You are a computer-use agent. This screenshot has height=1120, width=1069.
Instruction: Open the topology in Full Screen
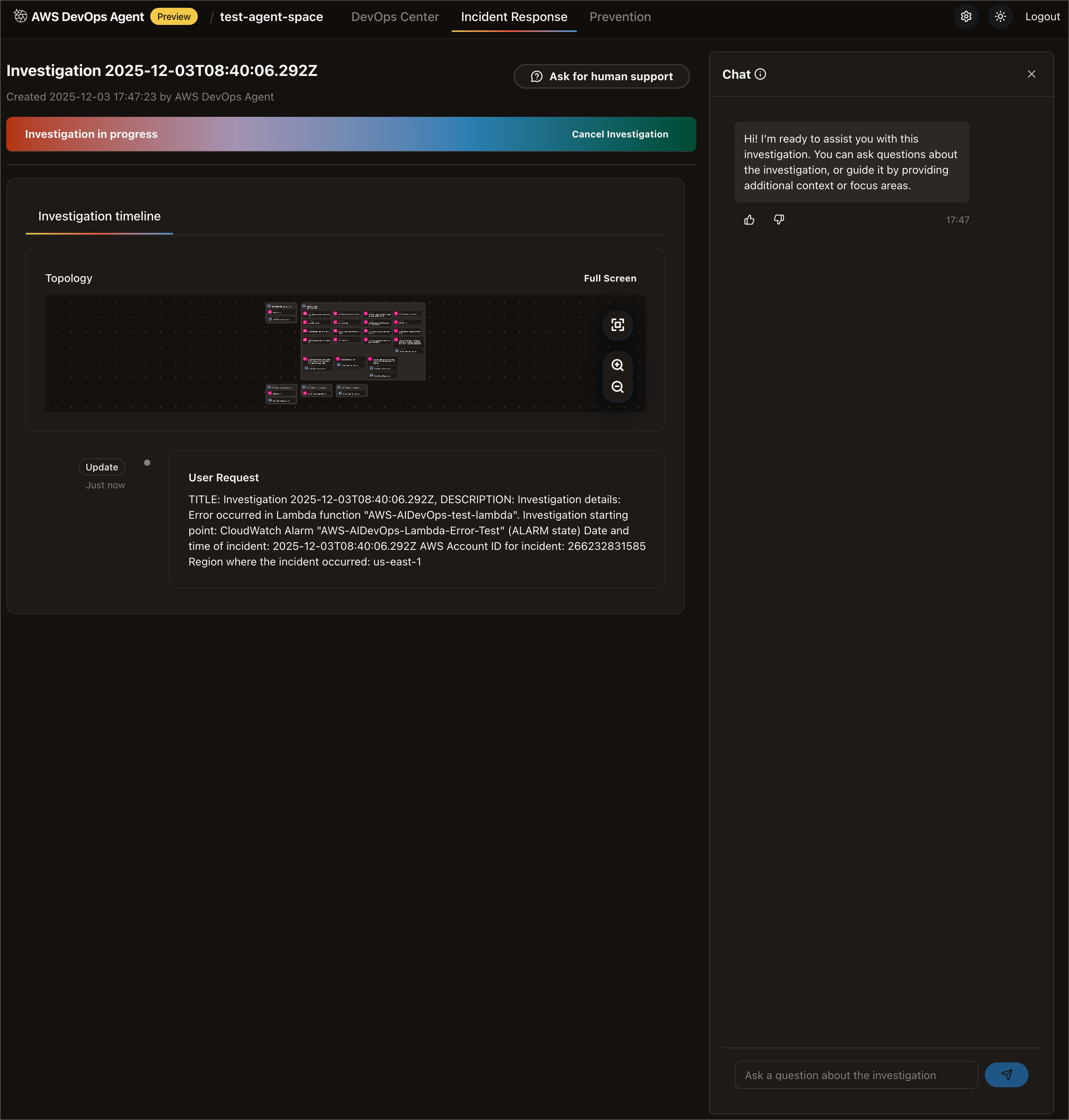coord(610,278)
